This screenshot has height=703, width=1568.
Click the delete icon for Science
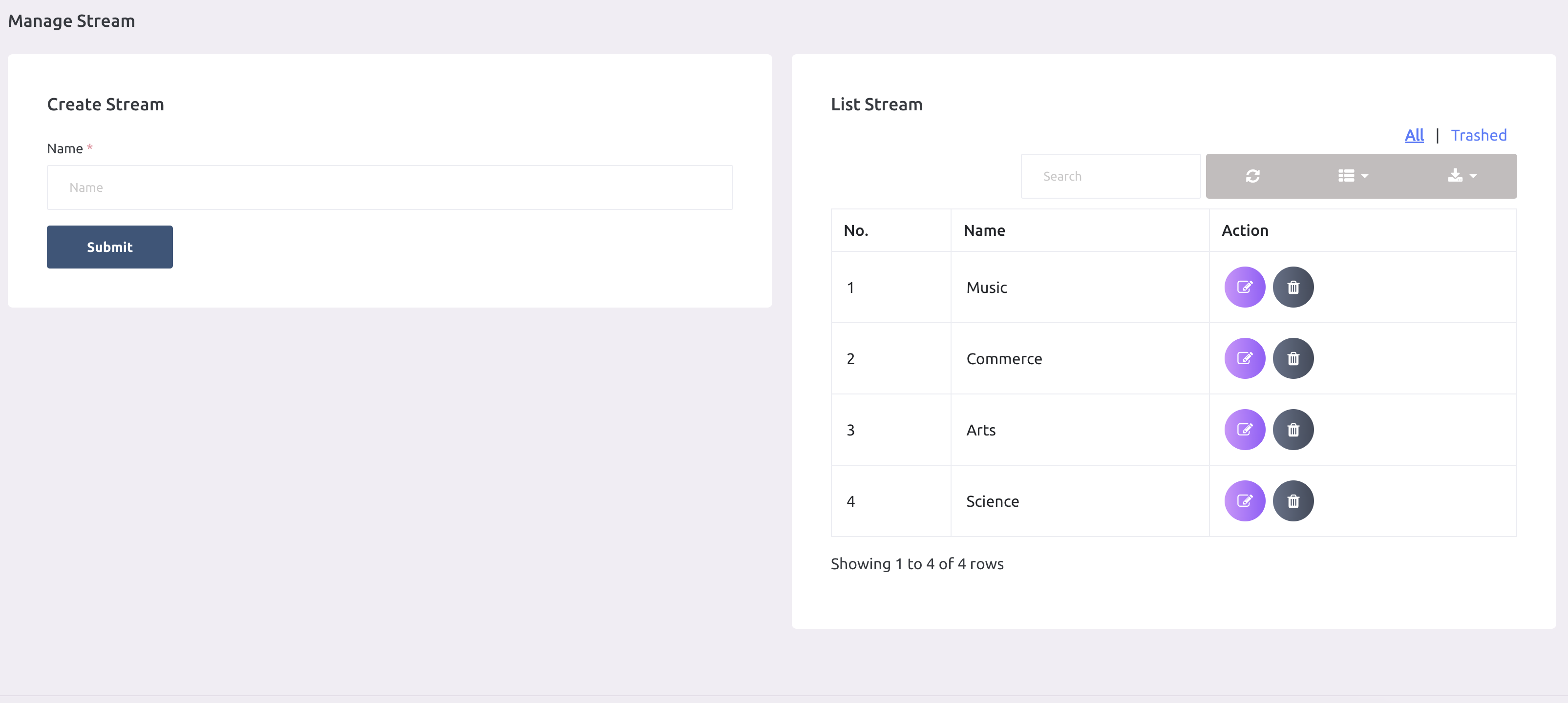click(1292, 501)
